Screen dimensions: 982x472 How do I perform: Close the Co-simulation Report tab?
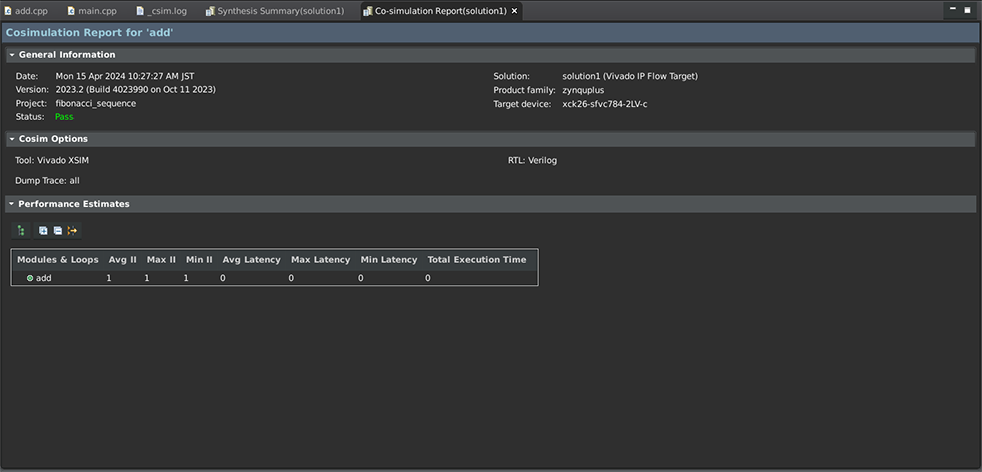click(515, 11)
